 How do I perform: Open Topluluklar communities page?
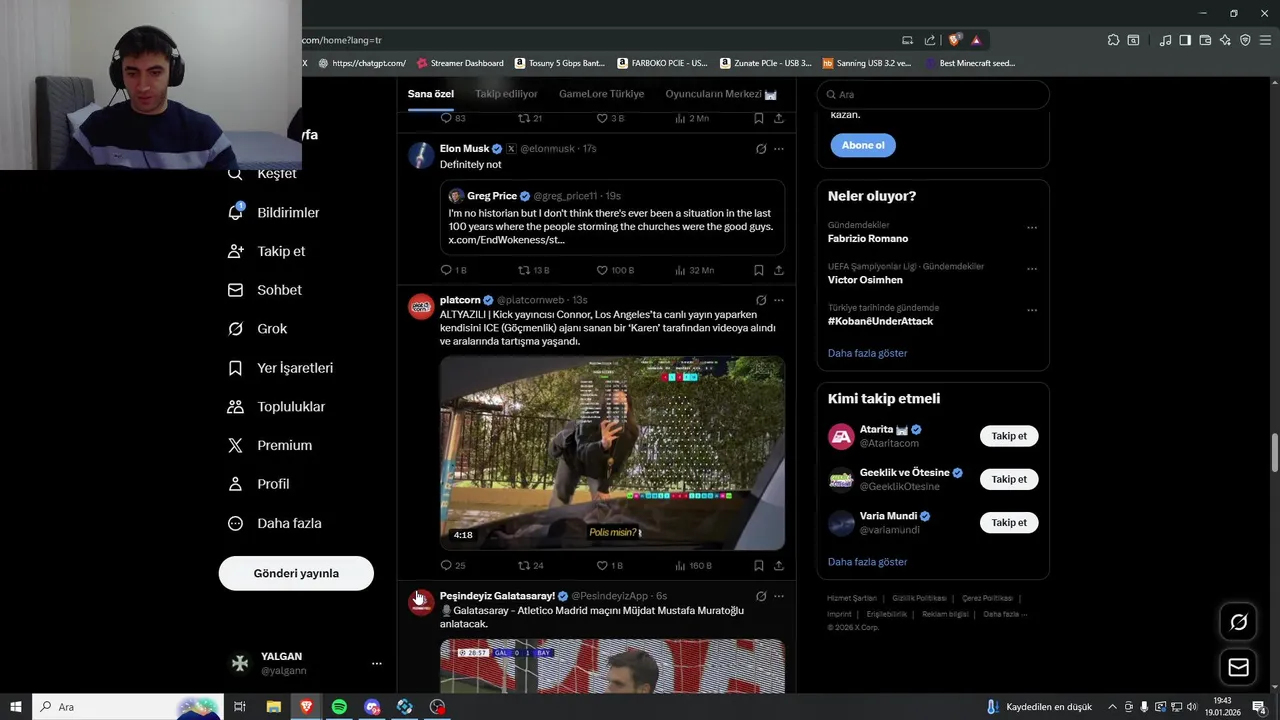(277, 406)
